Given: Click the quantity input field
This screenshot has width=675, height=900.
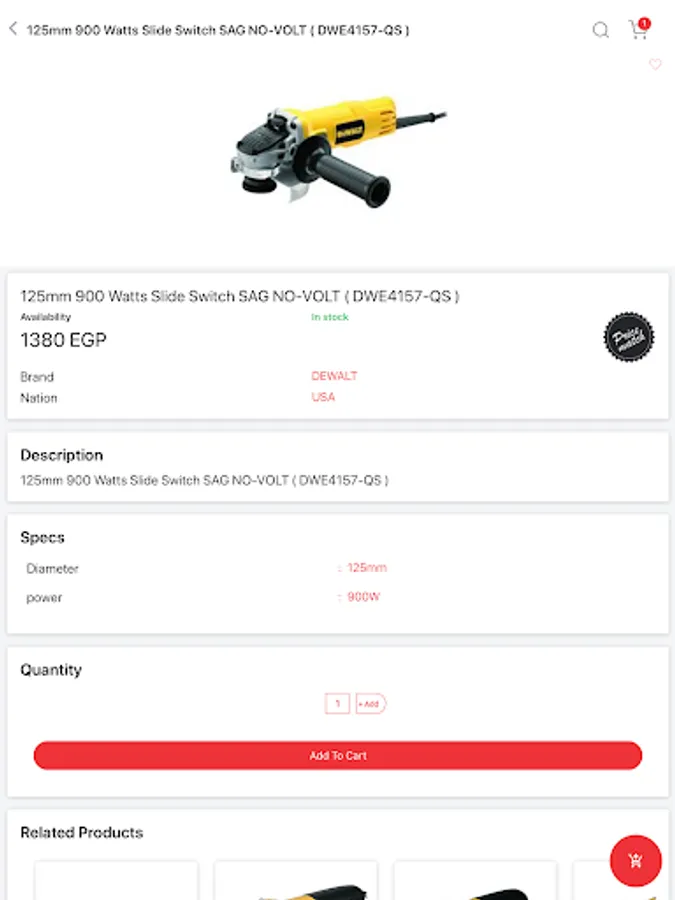Looking at the screenshot, I should tap(337, 704).
